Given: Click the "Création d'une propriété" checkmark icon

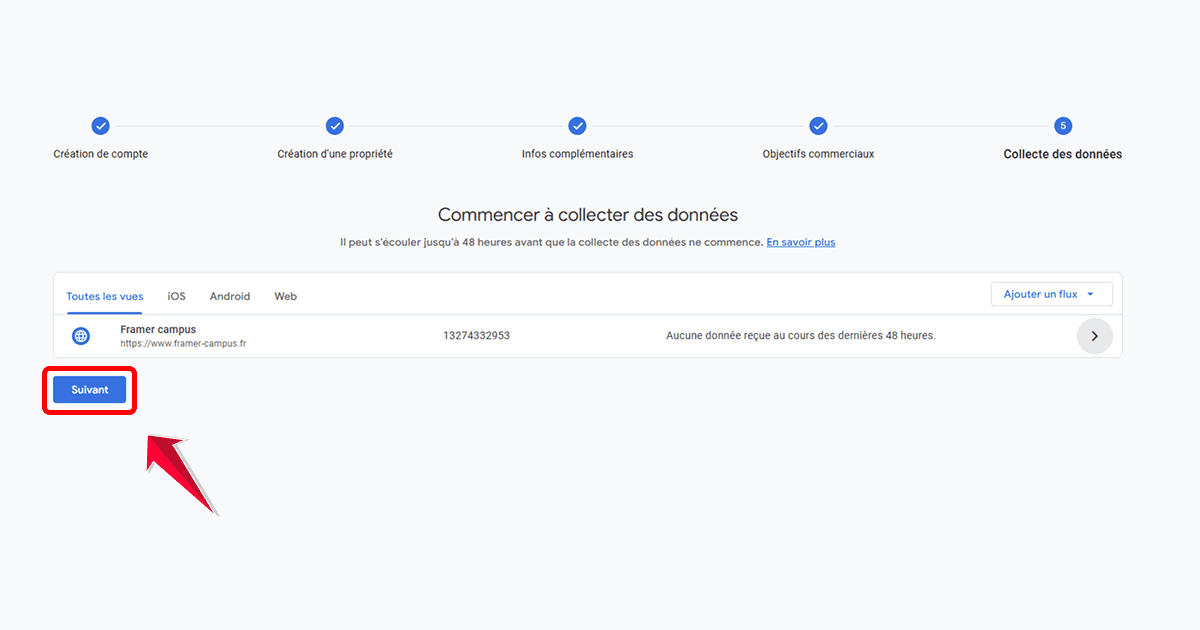Looking at the screenshot, I should 334,126.
